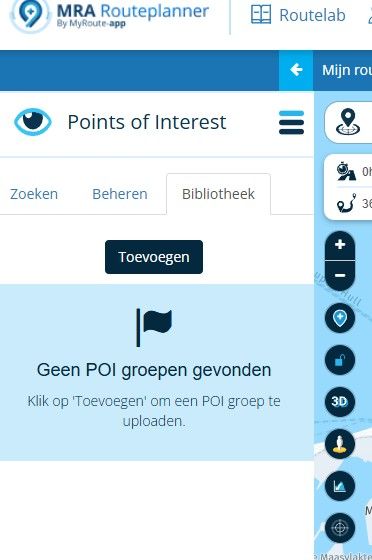Zoom out on the map with the minus button

click(x=340, y=275)
